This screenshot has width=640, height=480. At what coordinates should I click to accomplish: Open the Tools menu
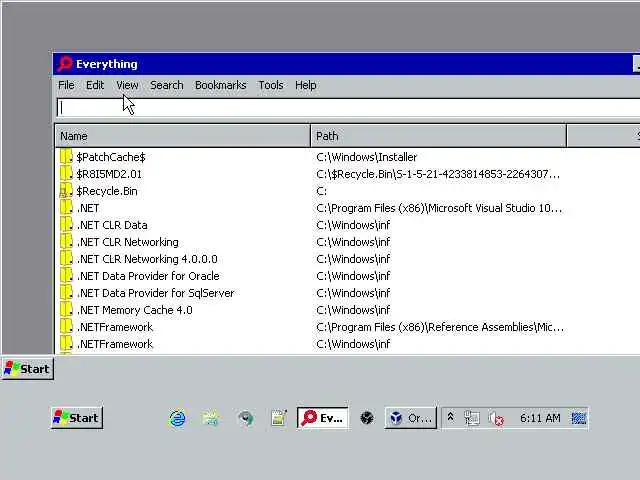pos(271,85)
